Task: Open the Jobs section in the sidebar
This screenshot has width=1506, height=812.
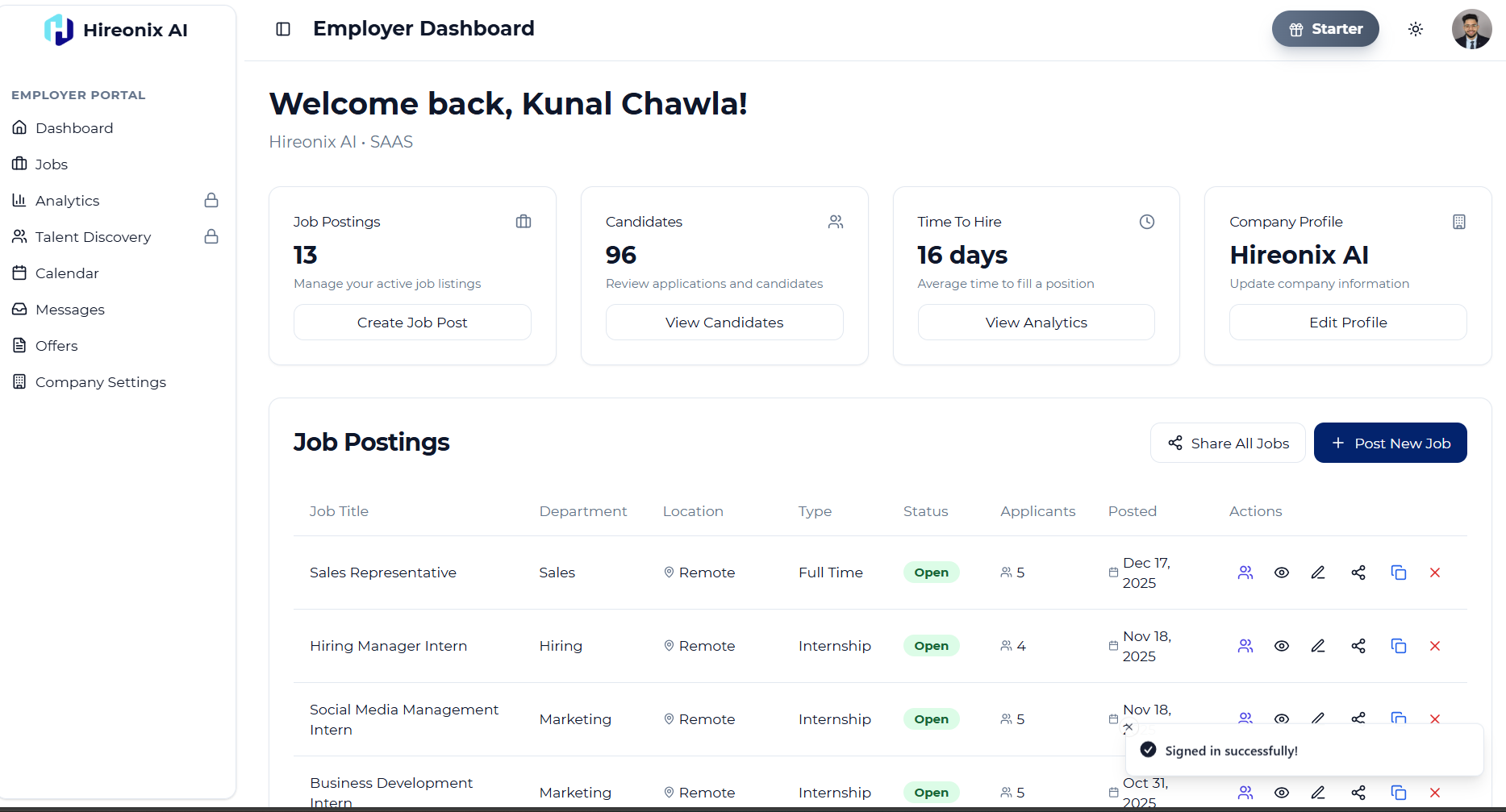Action: 52,164
